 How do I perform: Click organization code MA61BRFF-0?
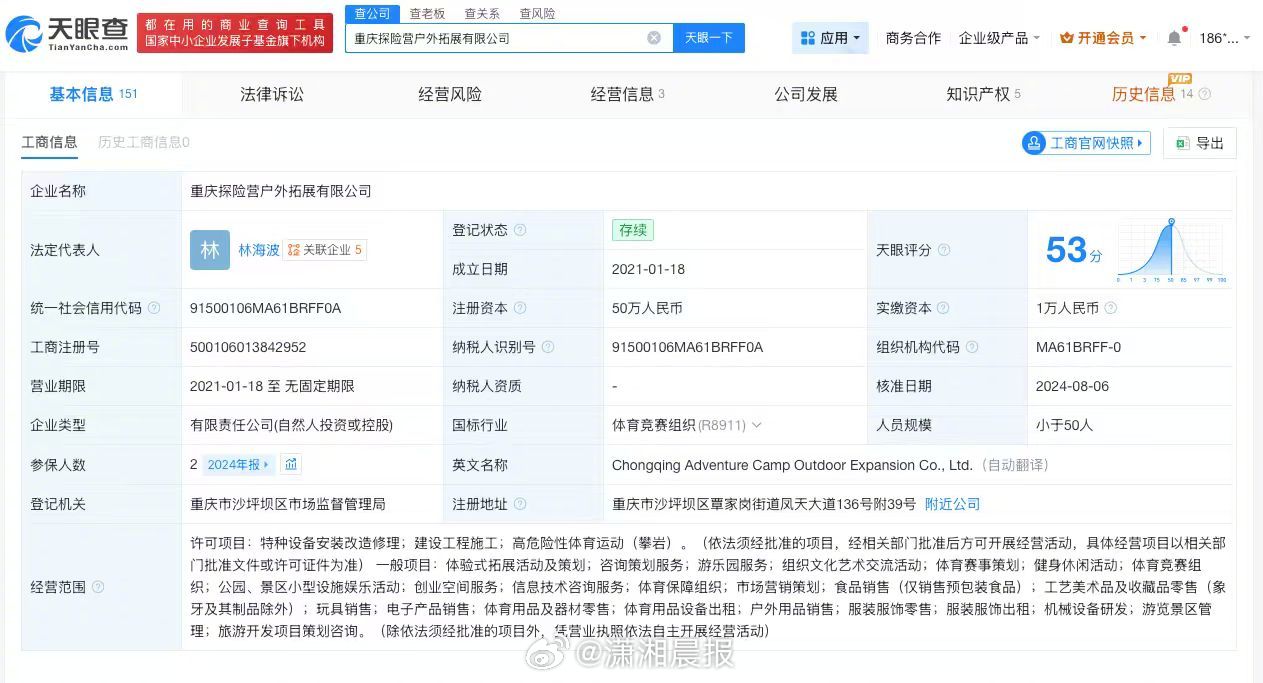click(x=1078, y=347)
